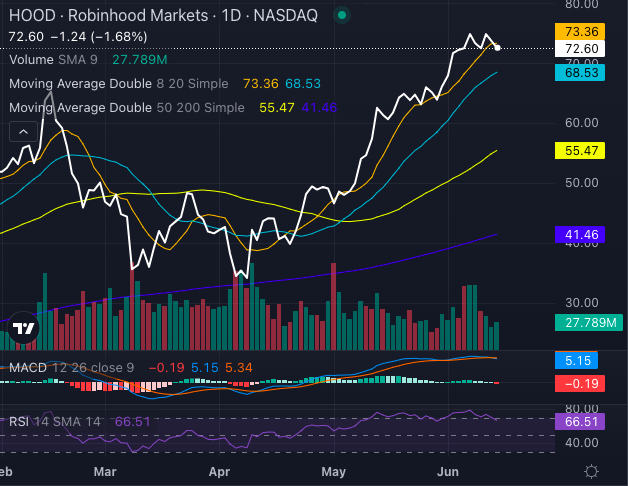Click the -1.24 (-1.68%) price change text
Screen dimensions: 628x486
(99, 37)
